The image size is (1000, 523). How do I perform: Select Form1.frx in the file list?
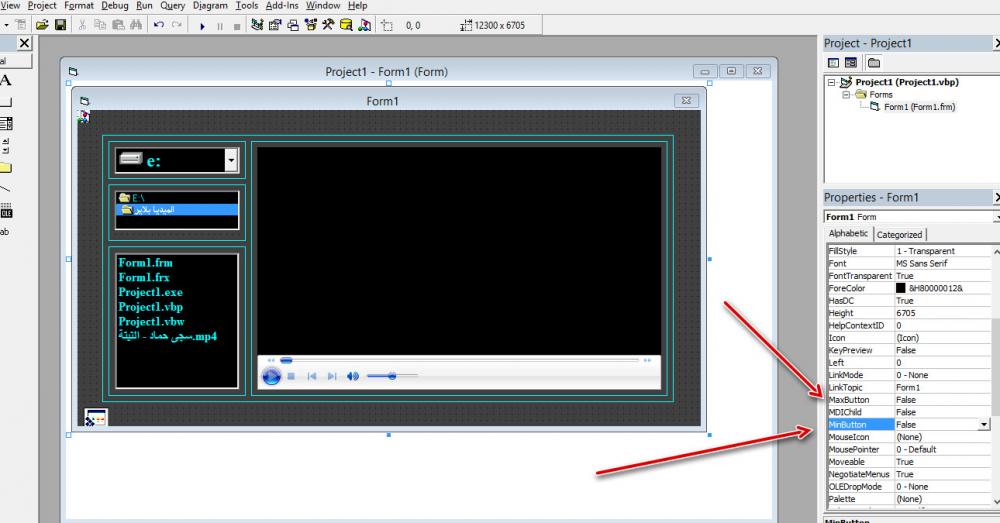point(144,277)
